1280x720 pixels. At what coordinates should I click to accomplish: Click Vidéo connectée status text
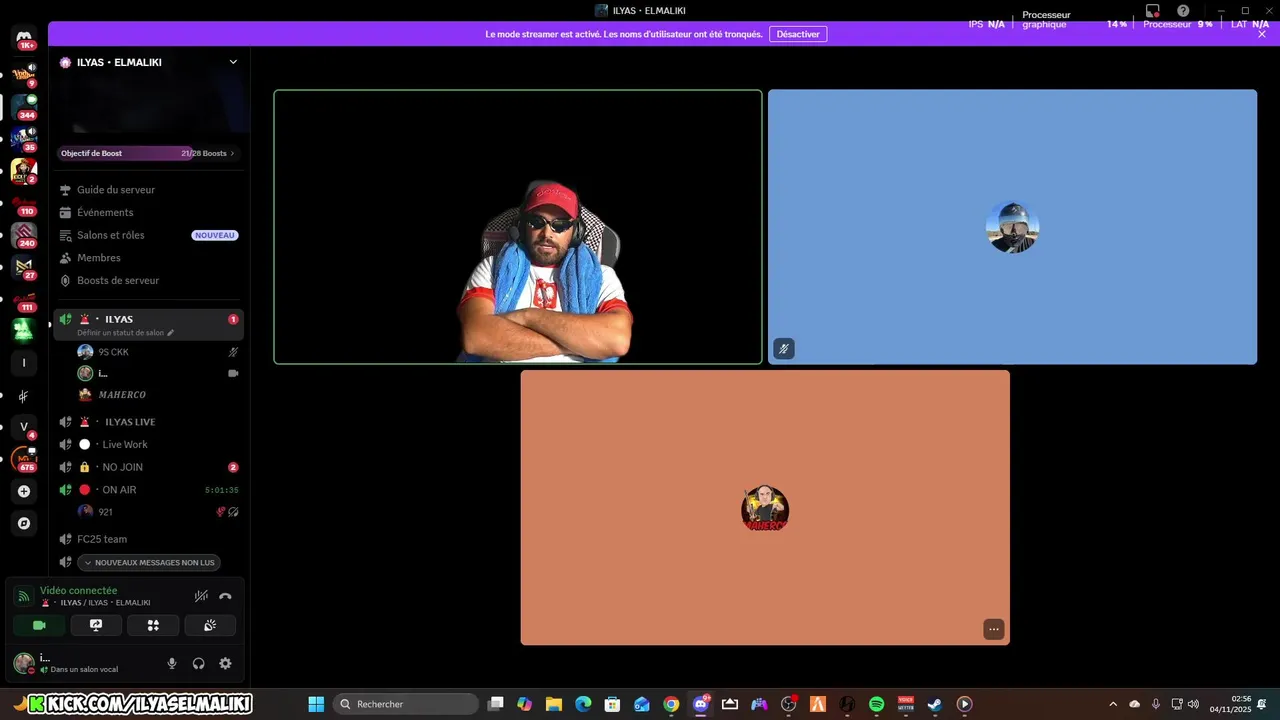click(78, 591)
